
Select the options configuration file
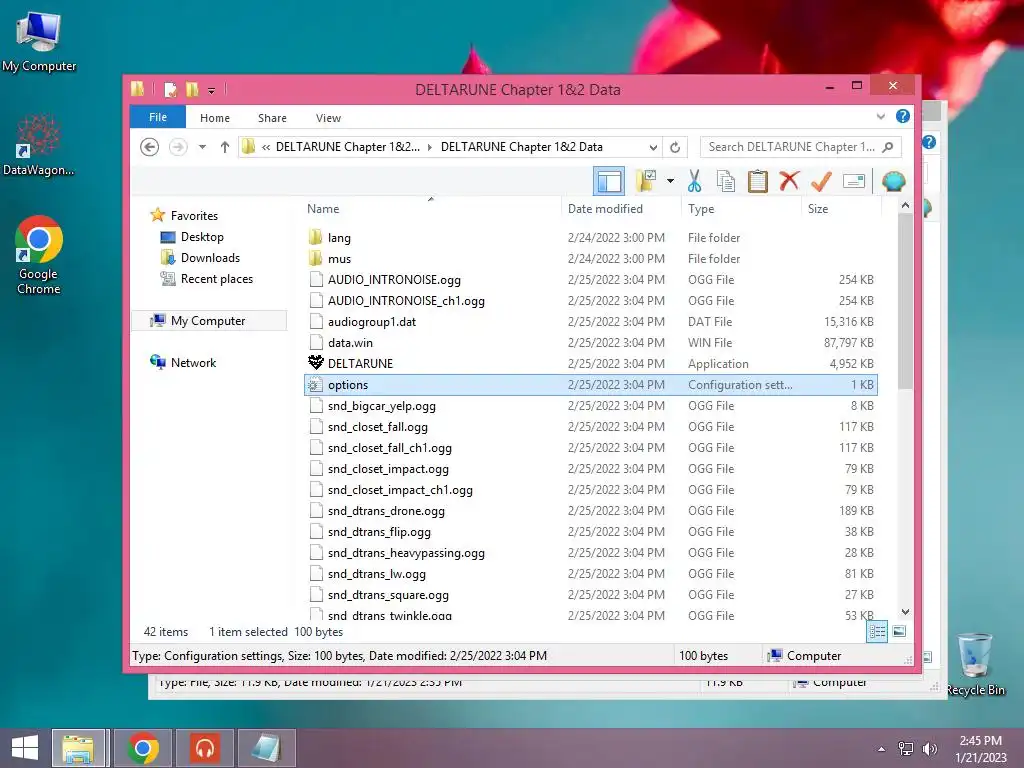click(590, 385)
